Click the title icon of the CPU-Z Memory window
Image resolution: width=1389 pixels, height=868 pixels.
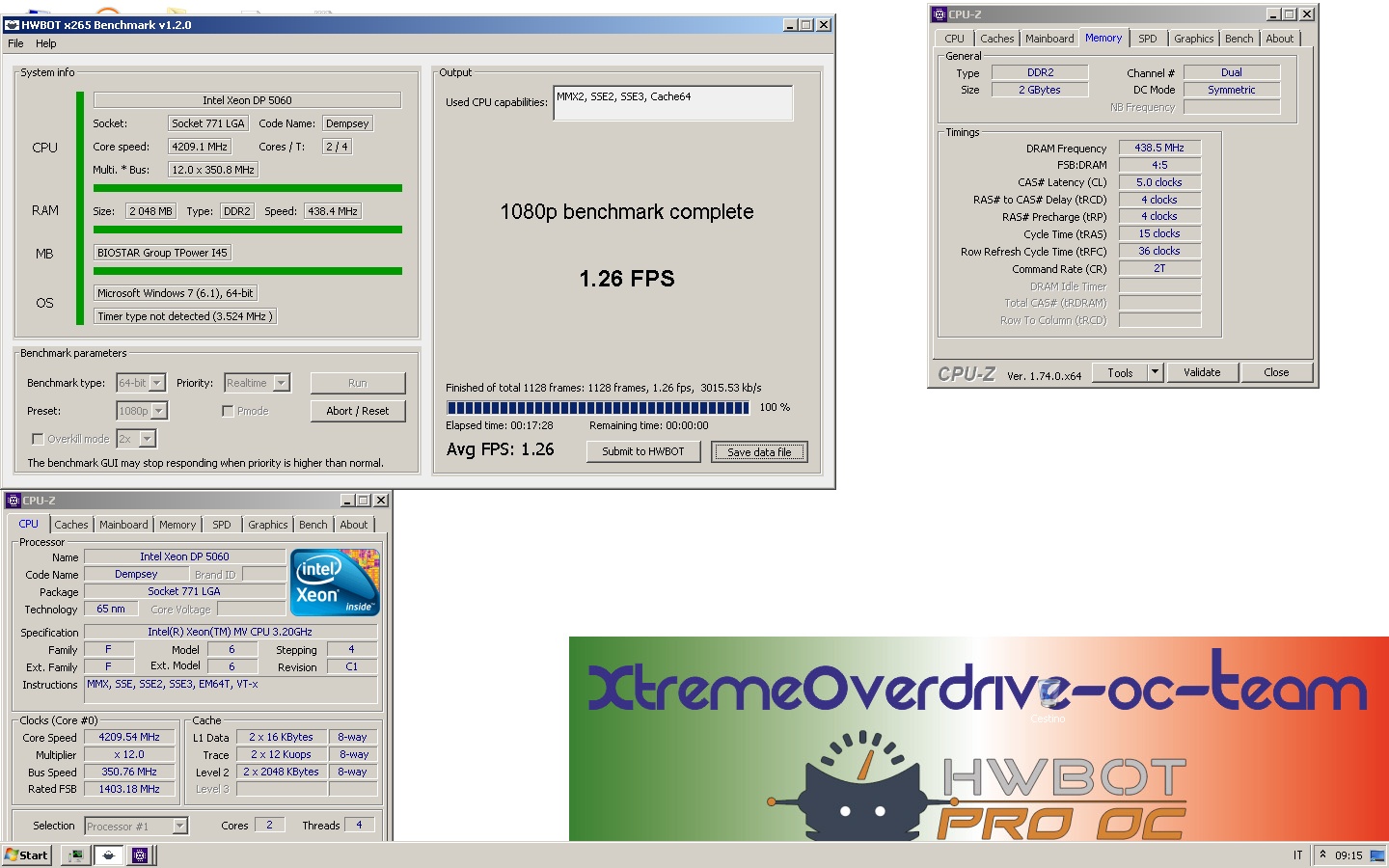(940, 14)
